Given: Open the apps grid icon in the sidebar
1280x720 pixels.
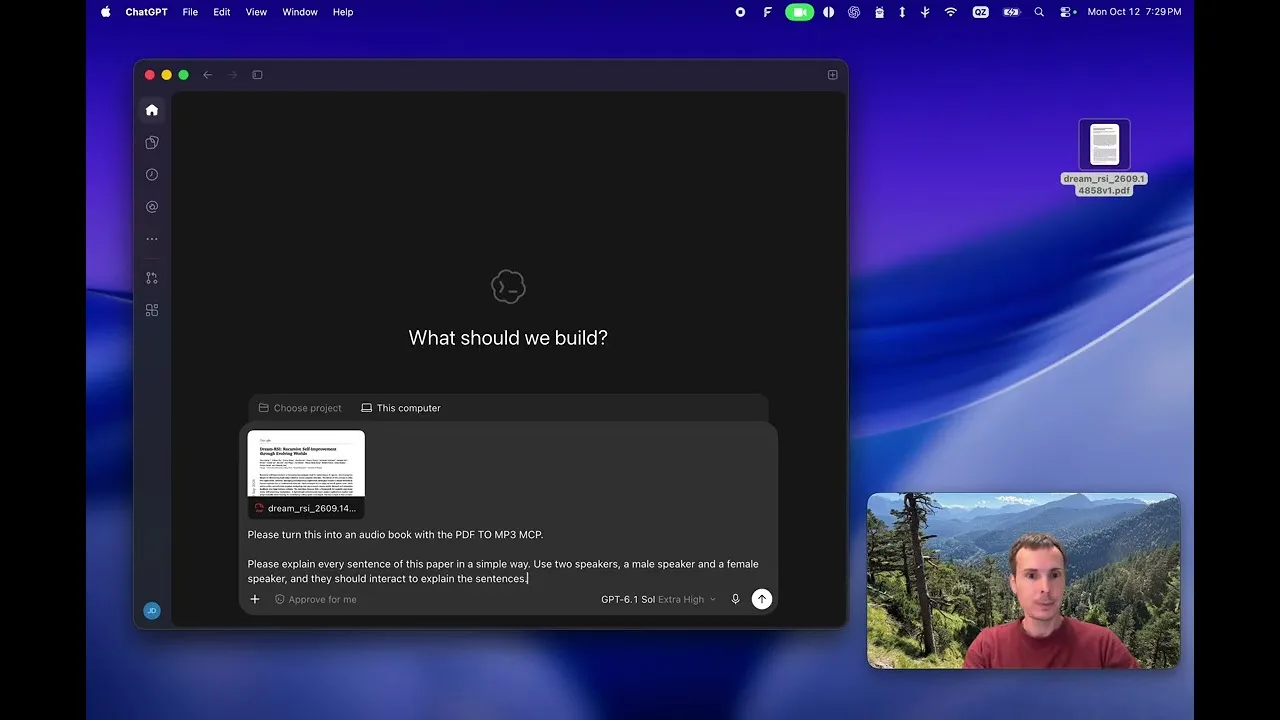Looking at the screenshot, I should point(152,310).
